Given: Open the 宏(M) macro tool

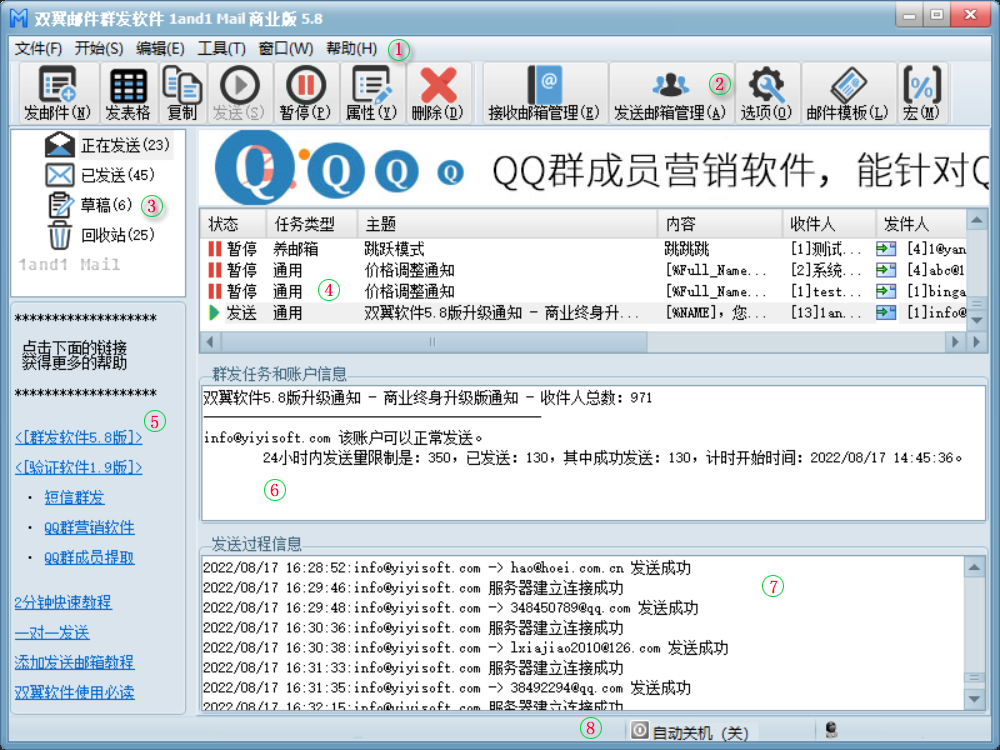Looking at the screenshot, I should (x=922, y=93).
